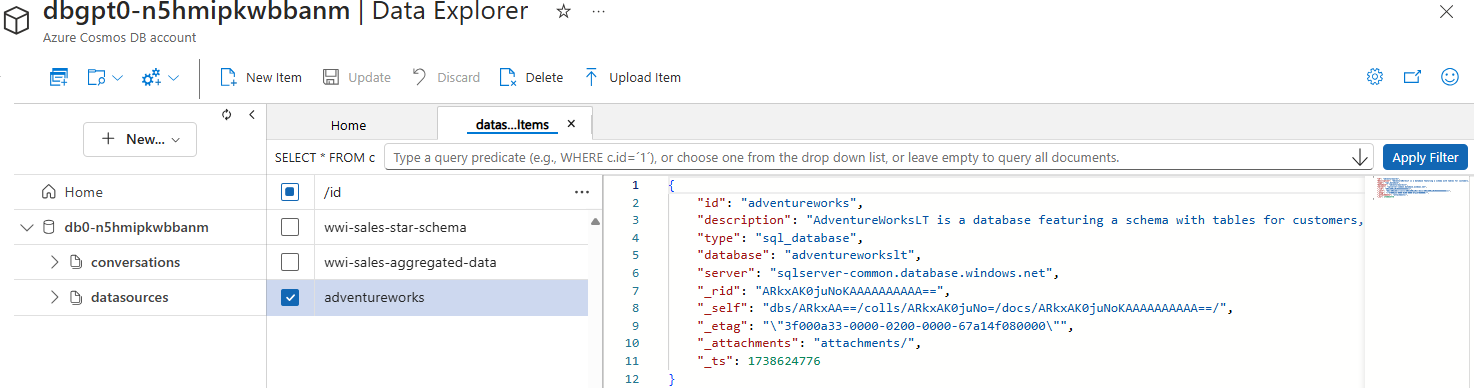
Task: Refresh the resource tree
Action: click(227, 114)
